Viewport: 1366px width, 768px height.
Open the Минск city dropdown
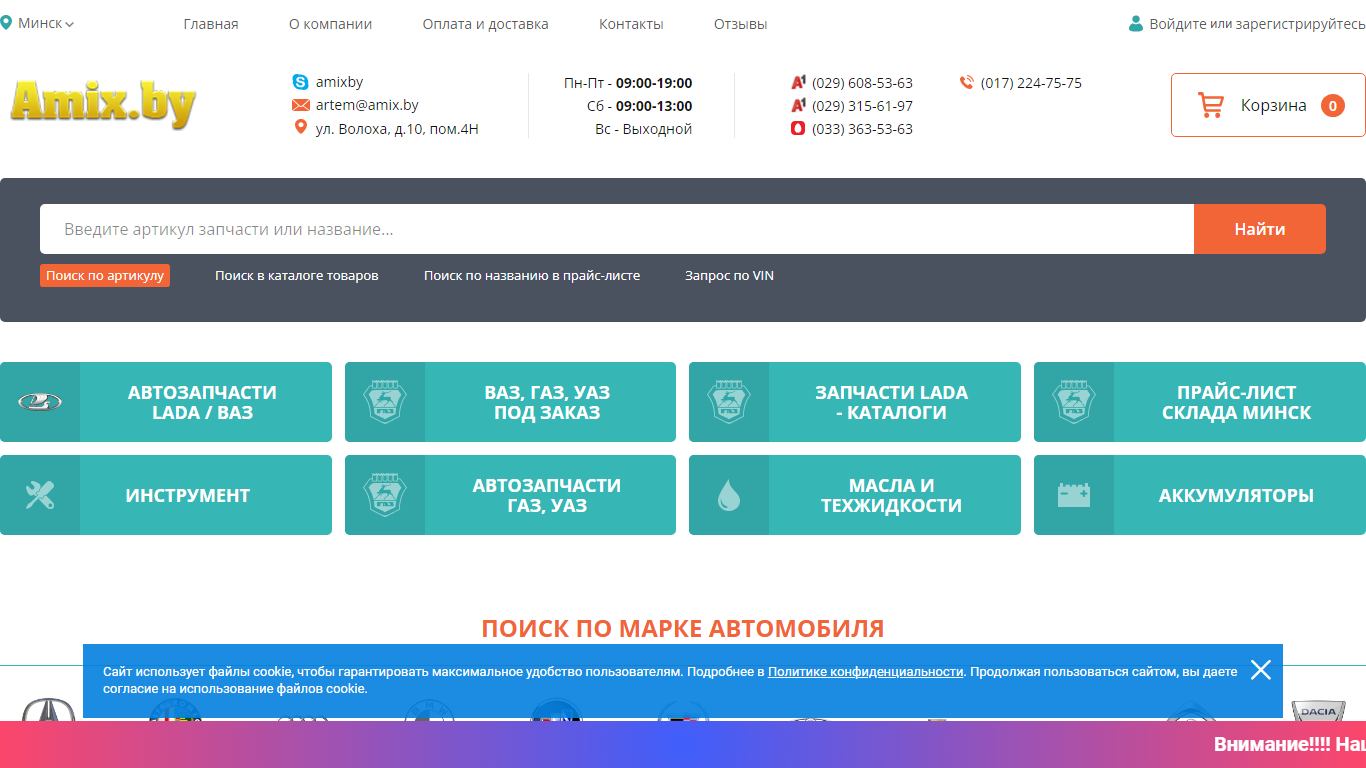45,23
